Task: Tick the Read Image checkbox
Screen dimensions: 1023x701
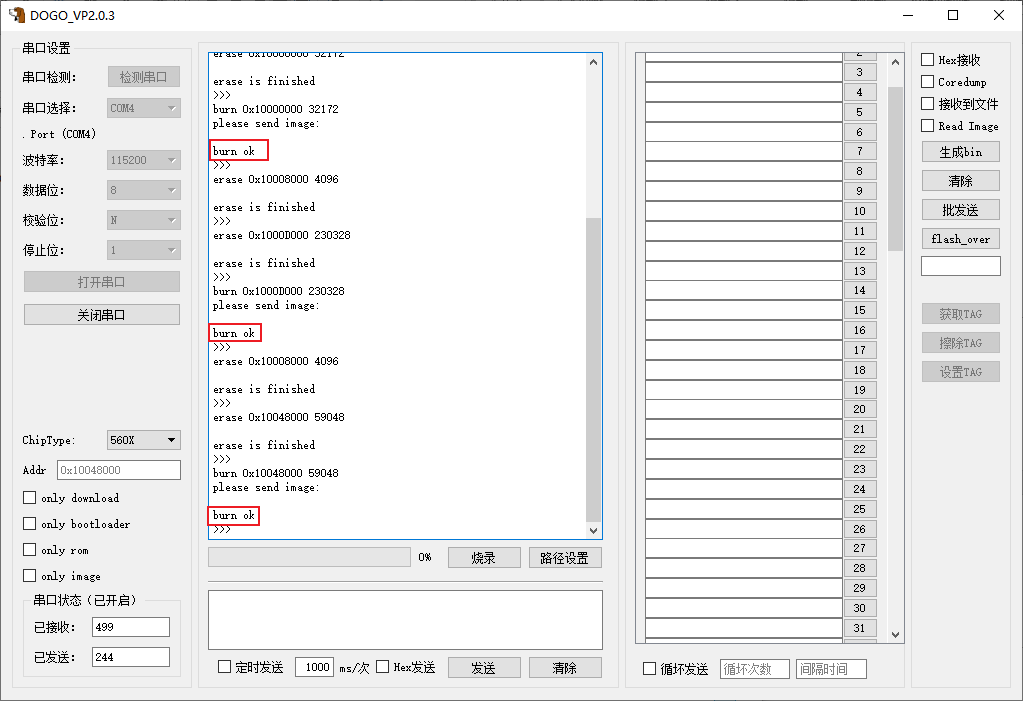Action: [x=927, y=126]
